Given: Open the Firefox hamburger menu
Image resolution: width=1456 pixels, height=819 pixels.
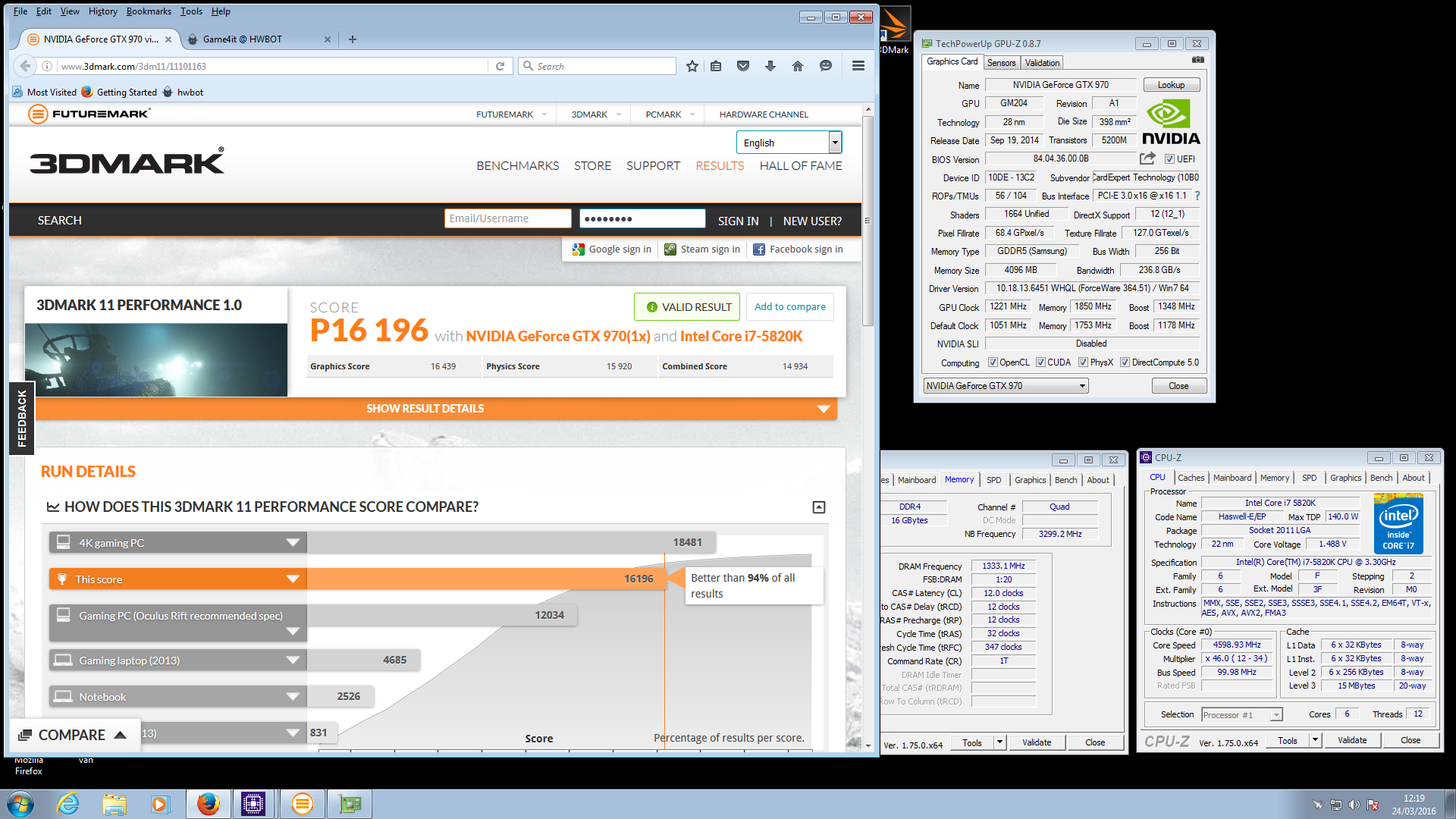Looking at the screenshot, I should [858, 66].
